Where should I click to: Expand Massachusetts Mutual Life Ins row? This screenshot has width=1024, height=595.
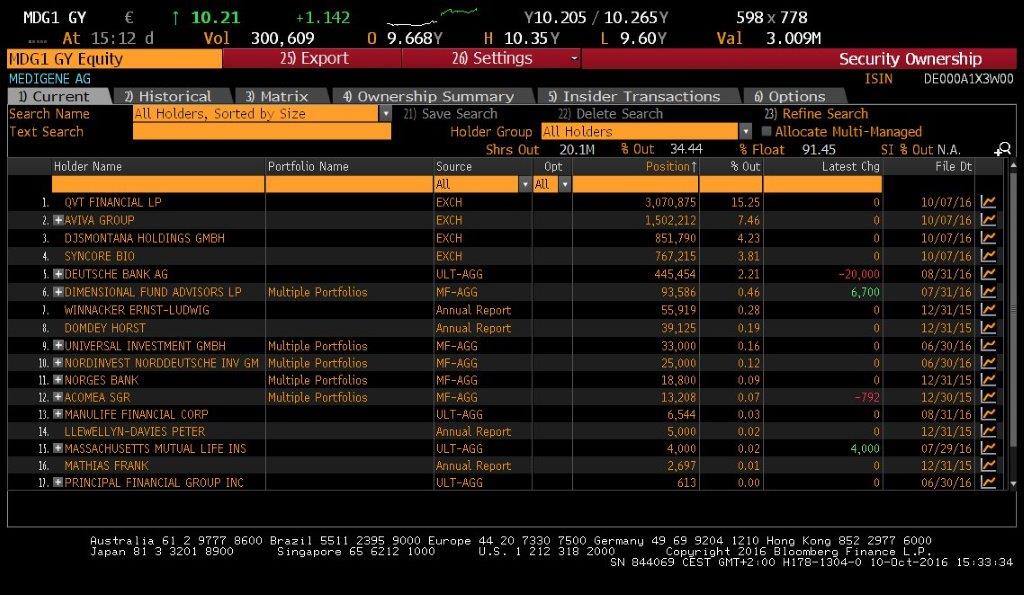(x=58, y=448)
